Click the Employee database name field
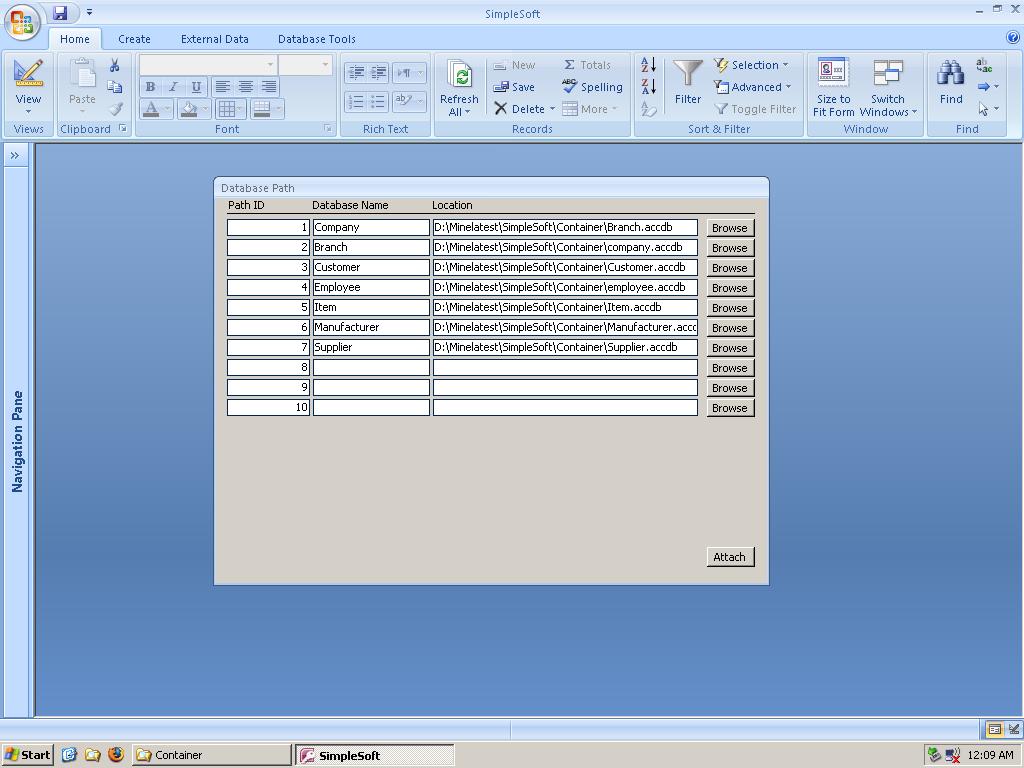The height and width of the screenshot is (768, 1024). click(371, 287)
